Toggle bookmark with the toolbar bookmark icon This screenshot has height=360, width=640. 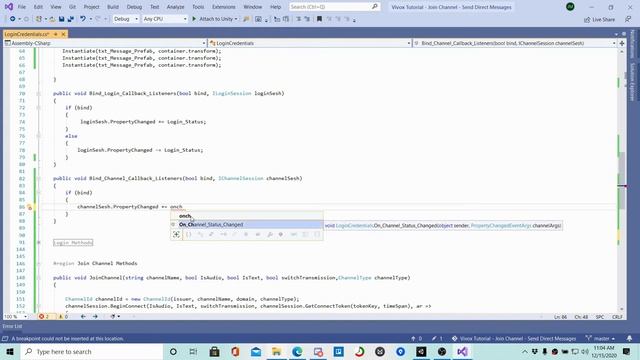(319, 19)
